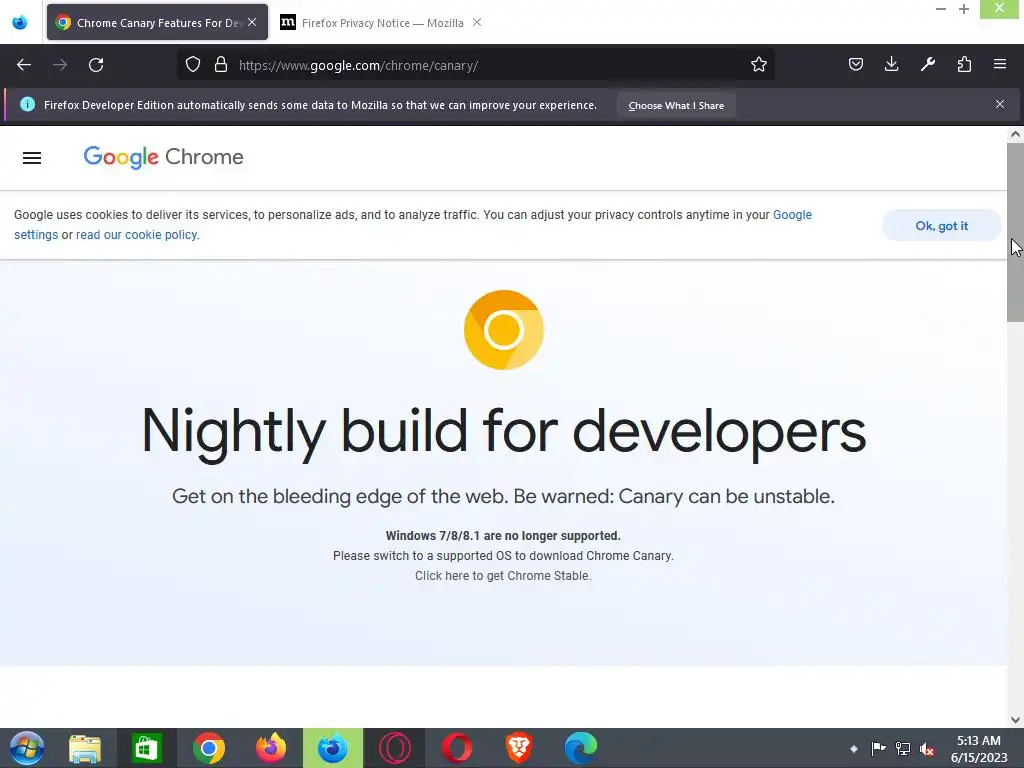Open developer tools wrench icon
Viewport: 1024px width, 768px height.
pos(927,65)
